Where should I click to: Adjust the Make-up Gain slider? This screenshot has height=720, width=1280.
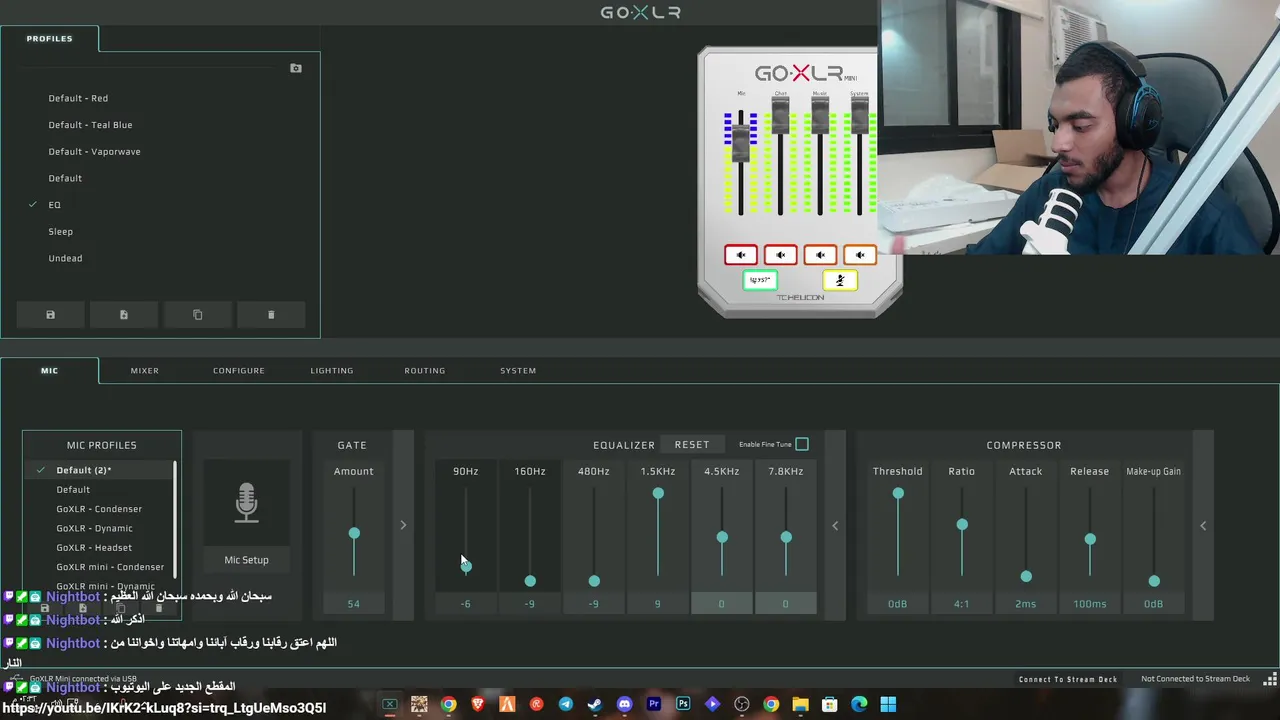[1154, 581]
